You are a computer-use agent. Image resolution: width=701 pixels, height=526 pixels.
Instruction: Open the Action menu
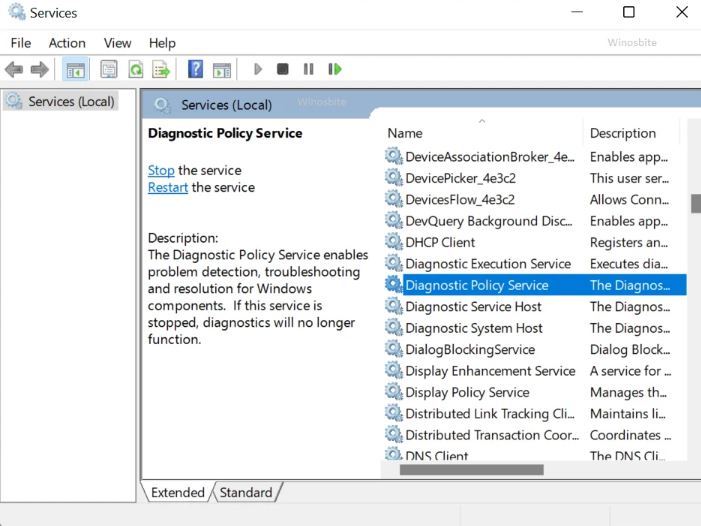coord(67,43)
